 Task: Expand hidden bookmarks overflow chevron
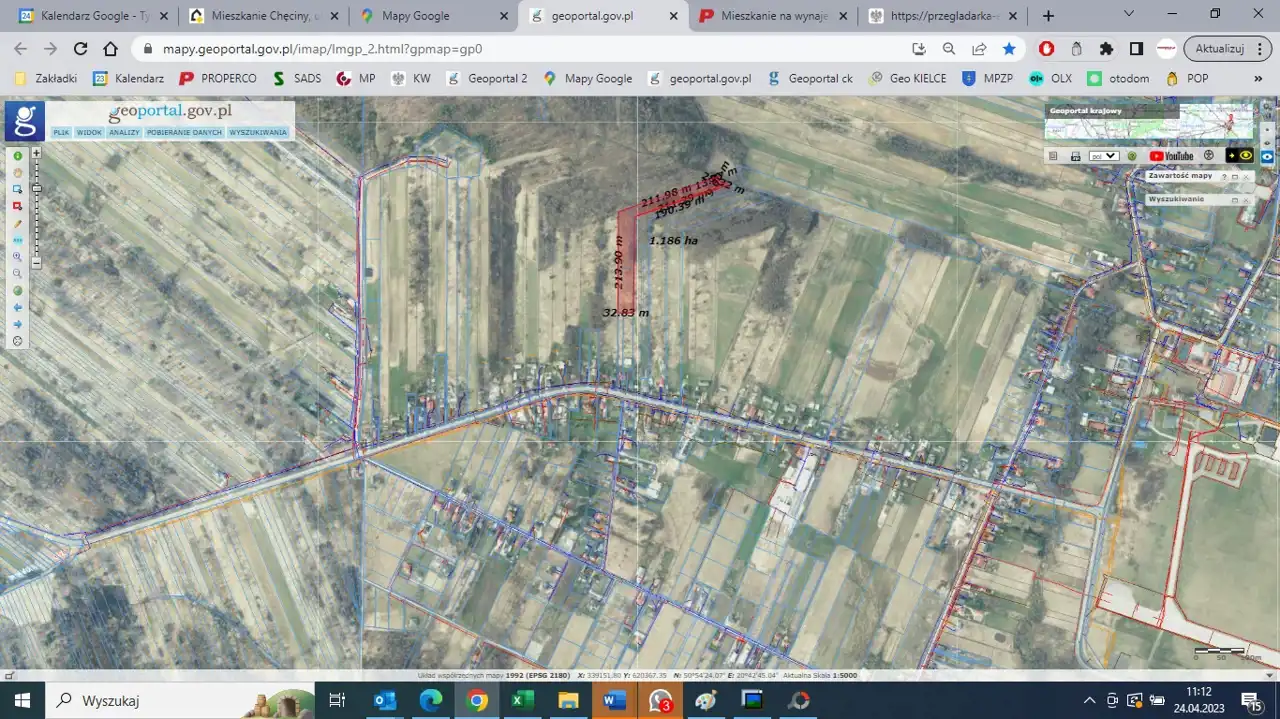[x=1258, y=78]
